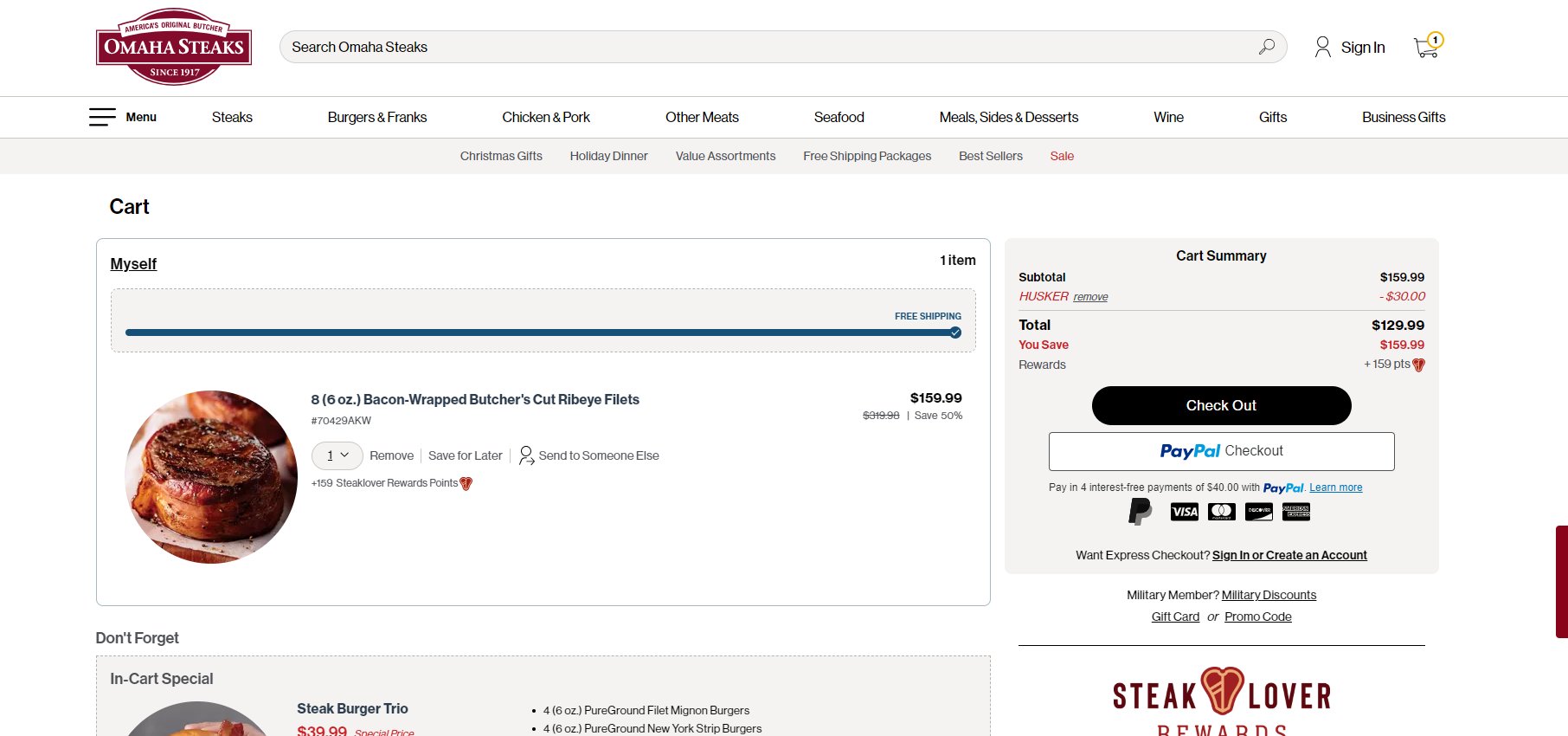Viewport: 1568px width, 736px height.
Task: Click Sign In or Create an Account
Action: [x=1289, y=555]
